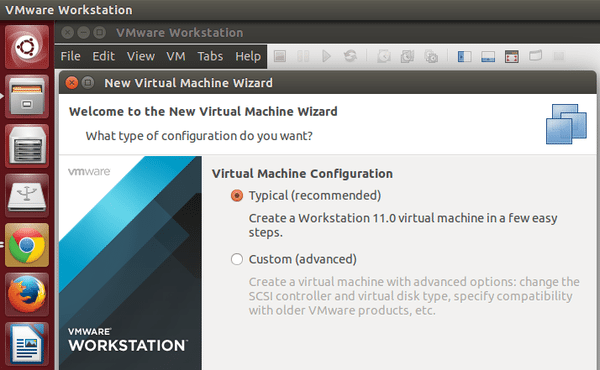The height and width of the screenshot is (370, 600).
Task: Click the take snapshot toolbar icon
Action: pyautogui.click(x=384, y=56)
